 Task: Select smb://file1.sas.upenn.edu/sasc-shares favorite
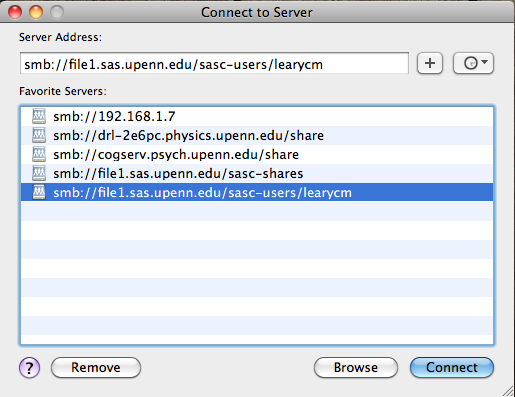[x=257, y=173]
